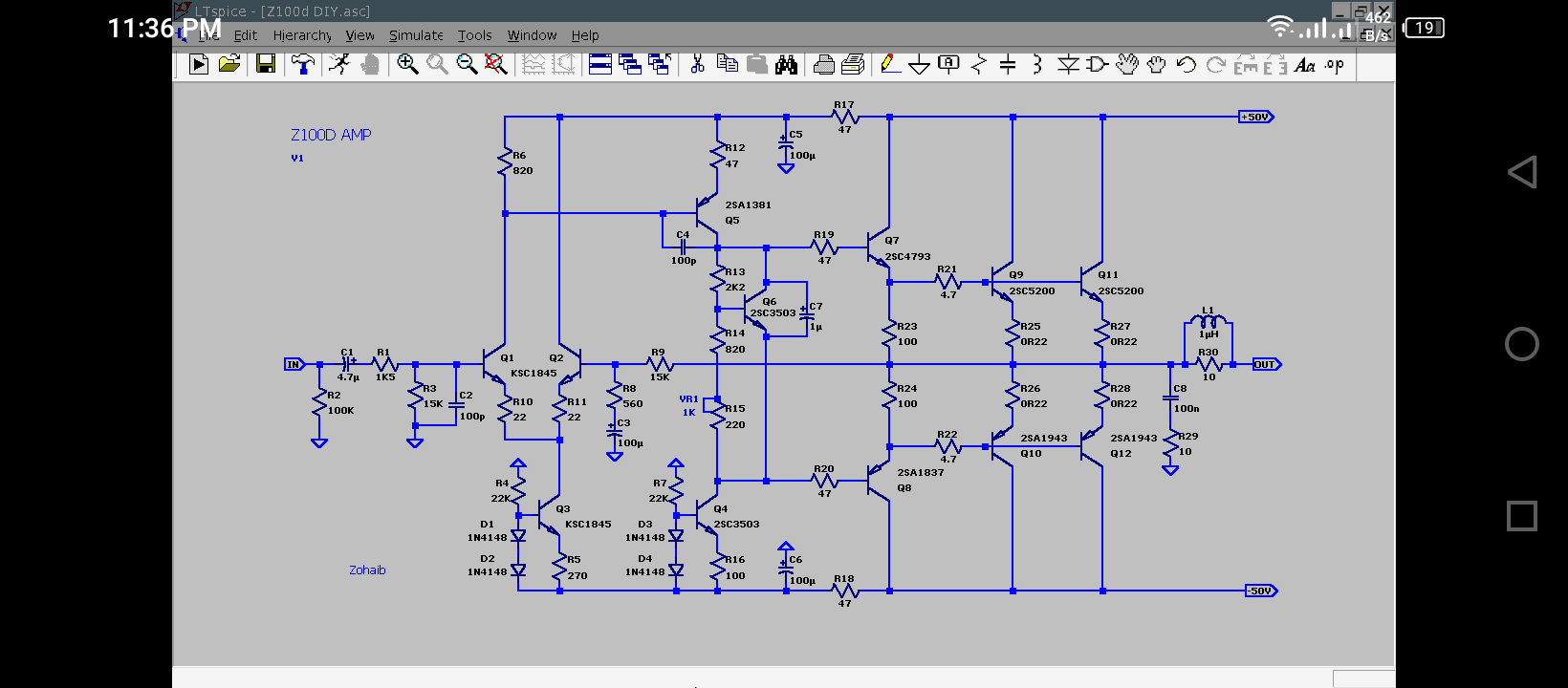Find with binoculars icon
Image resolution: width=1568 pixels, height=688 pixels.
786,64
